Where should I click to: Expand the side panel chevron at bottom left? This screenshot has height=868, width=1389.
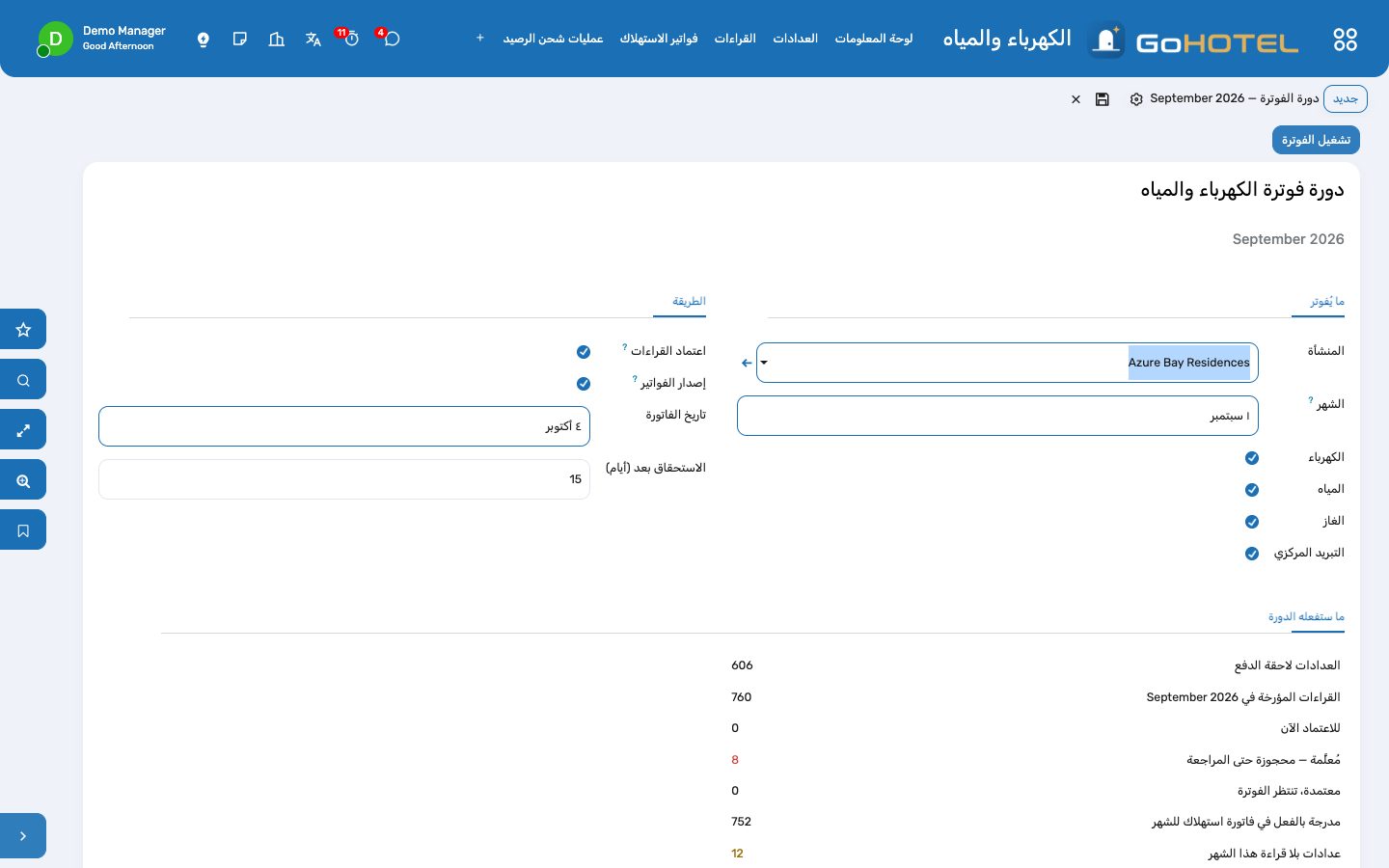point(23,836)
